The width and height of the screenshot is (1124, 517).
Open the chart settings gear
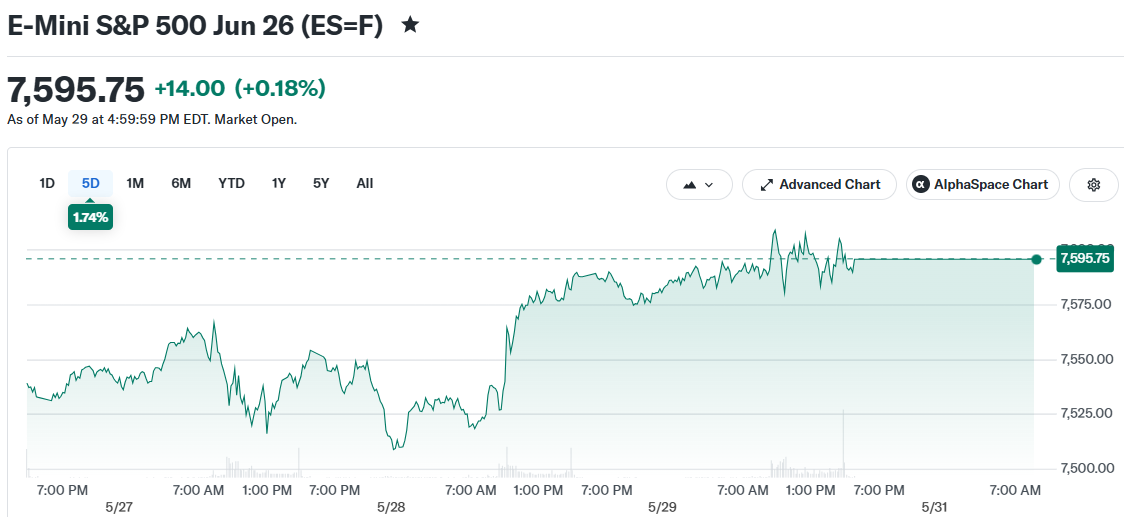1093,185
